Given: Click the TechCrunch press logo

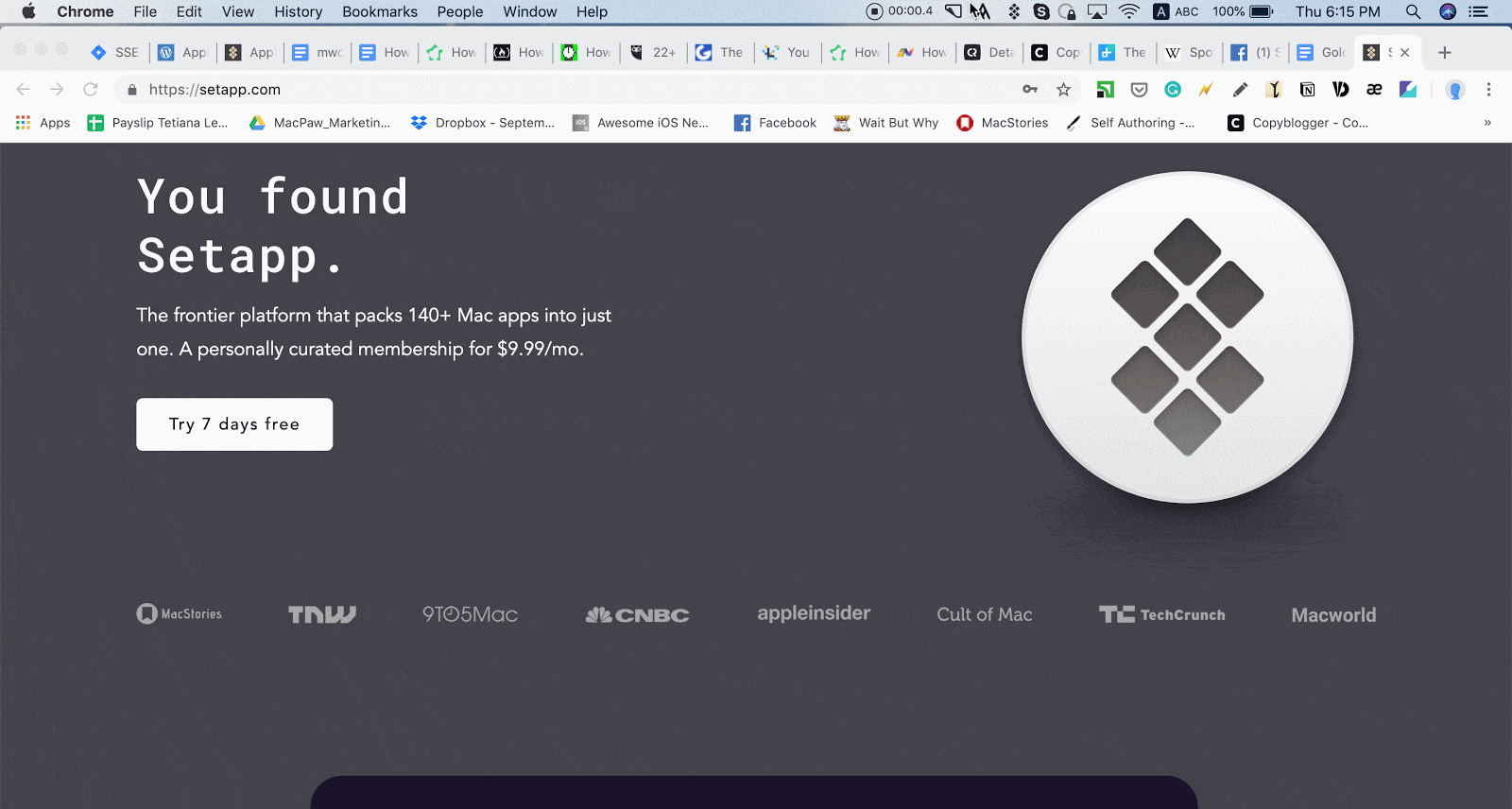Looking at the screenshot, I should 1161,614.
